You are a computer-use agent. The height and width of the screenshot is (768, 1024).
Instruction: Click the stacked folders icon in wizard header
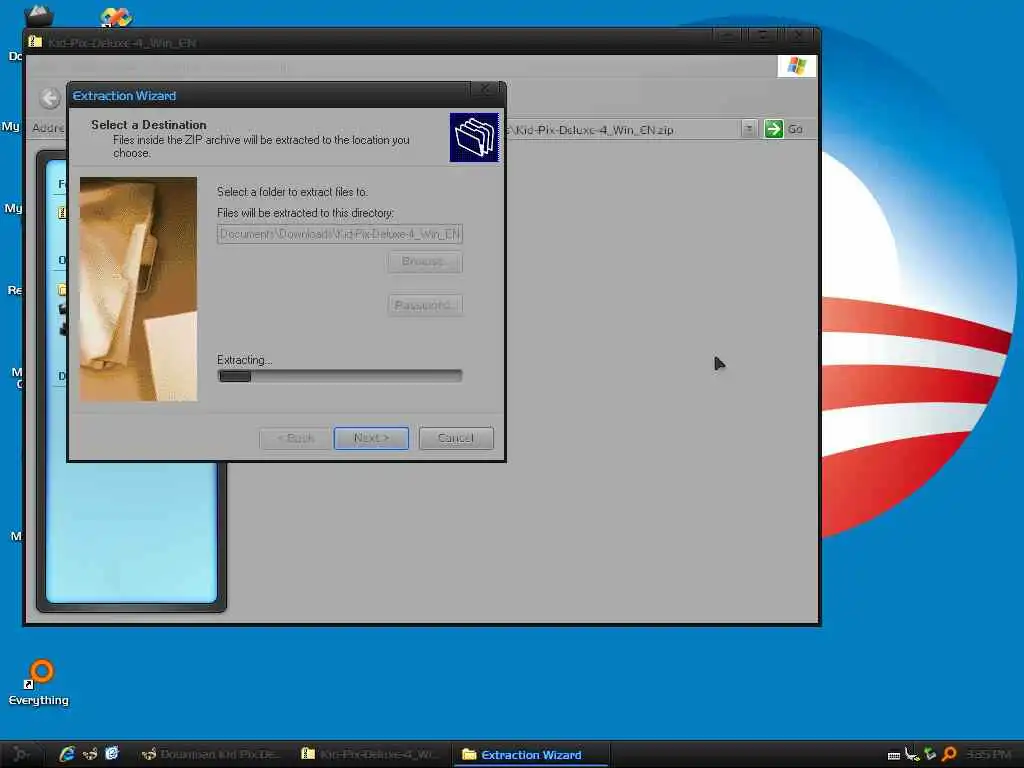[x=474, y=137]
